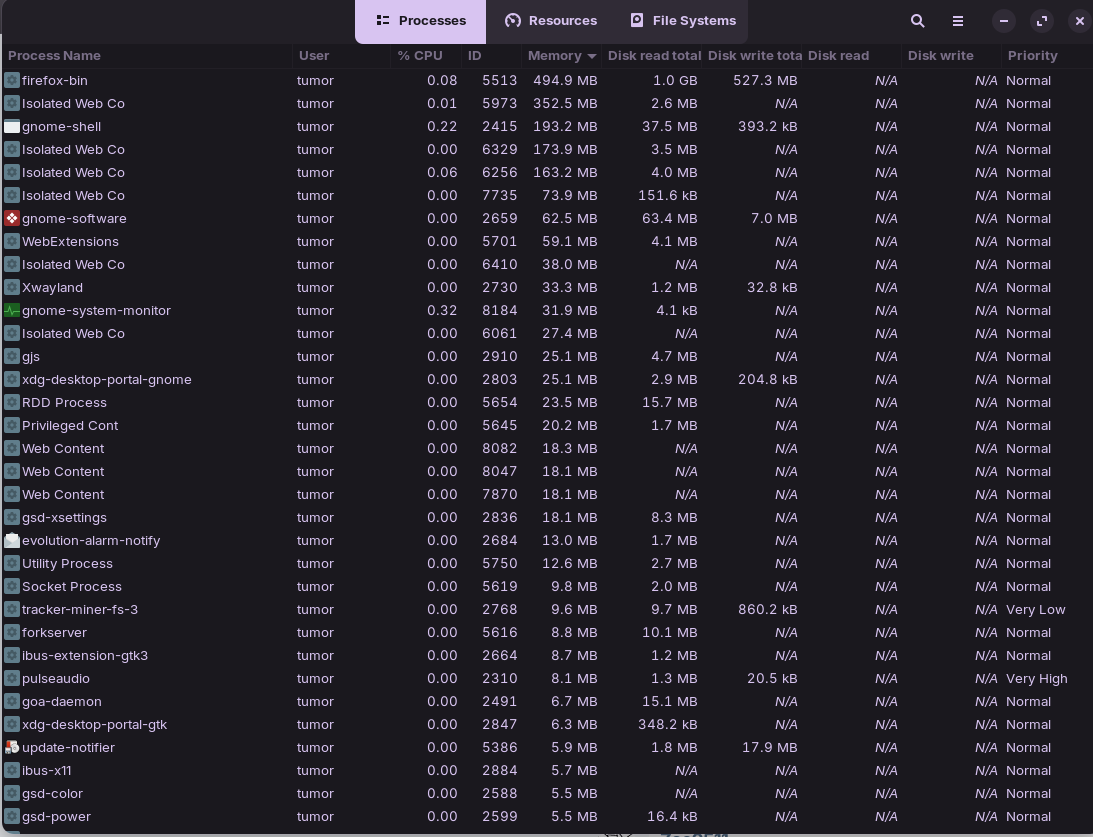
Task: Click the User column header
Action: (x=314, y=56)
